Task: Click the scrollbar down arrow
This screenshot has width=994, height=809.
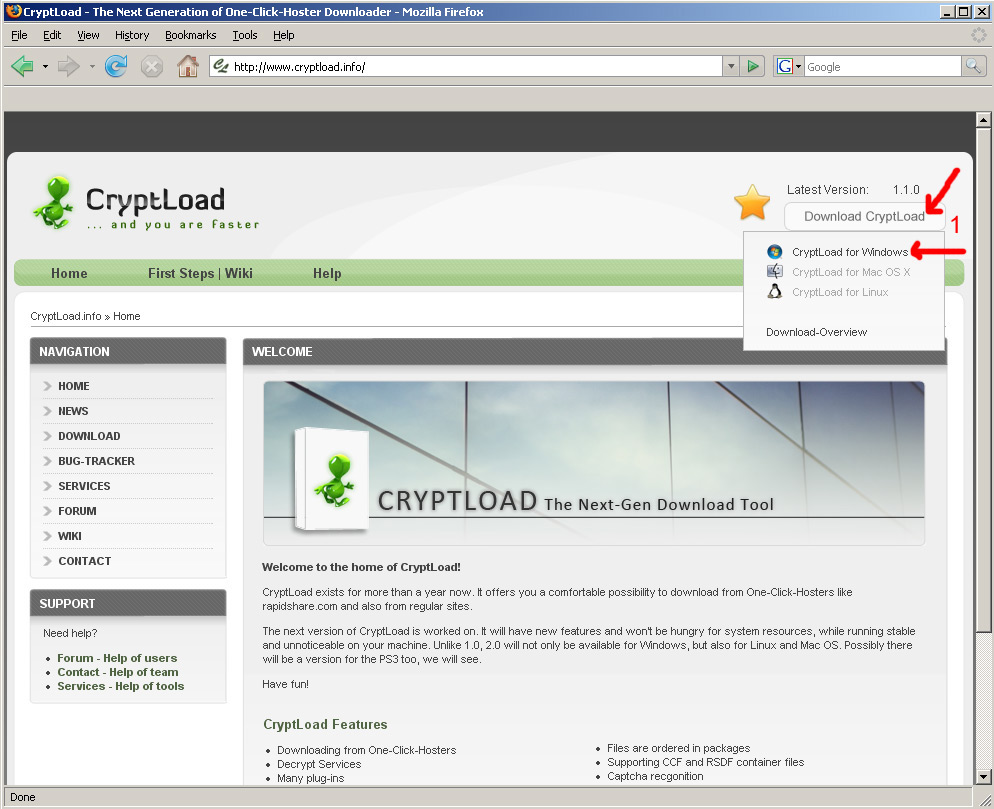Action: click(983, 776)
